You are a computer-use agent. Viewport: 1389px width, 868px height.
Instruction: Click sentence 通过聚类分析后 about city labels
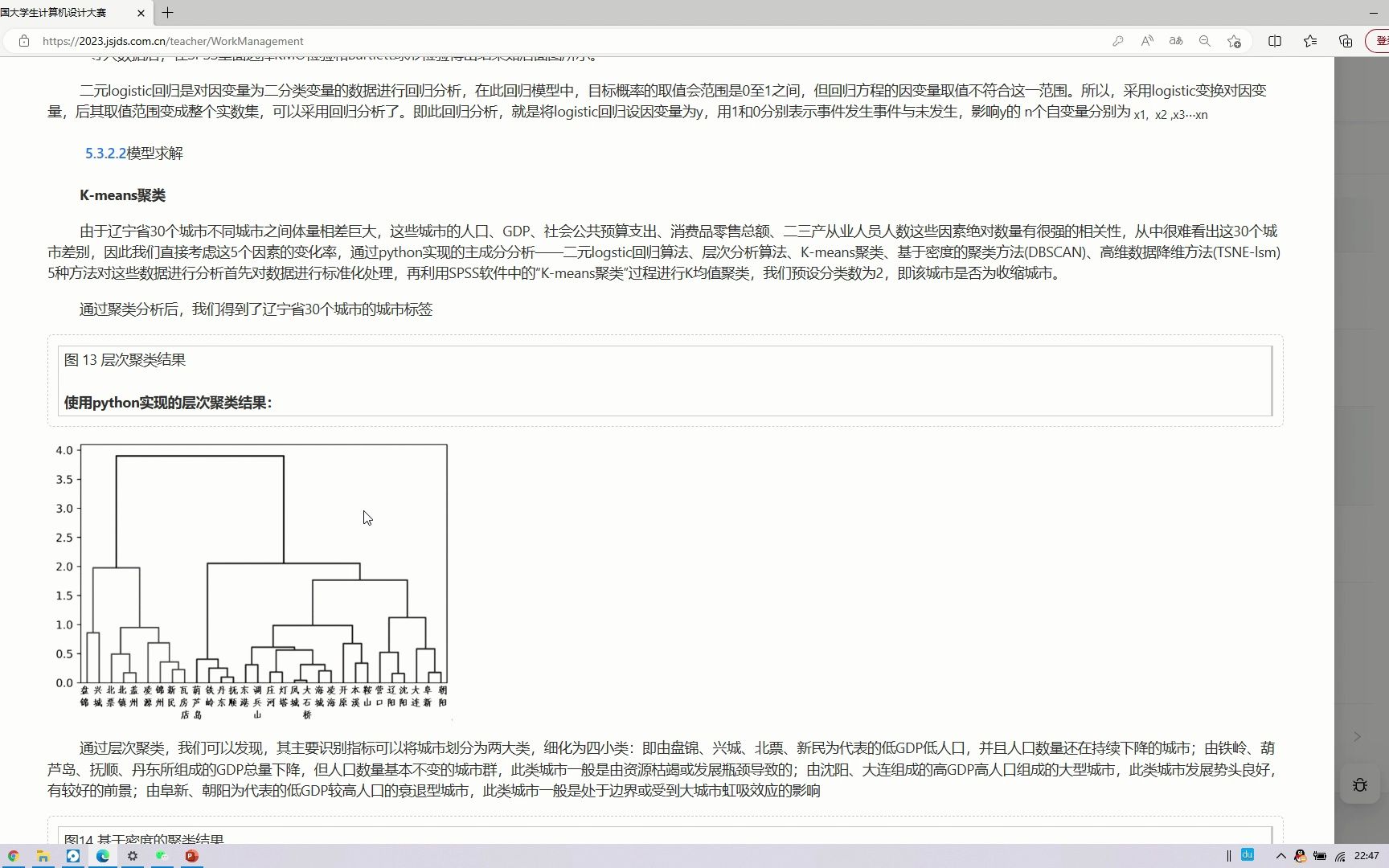[x=256, y=309]
